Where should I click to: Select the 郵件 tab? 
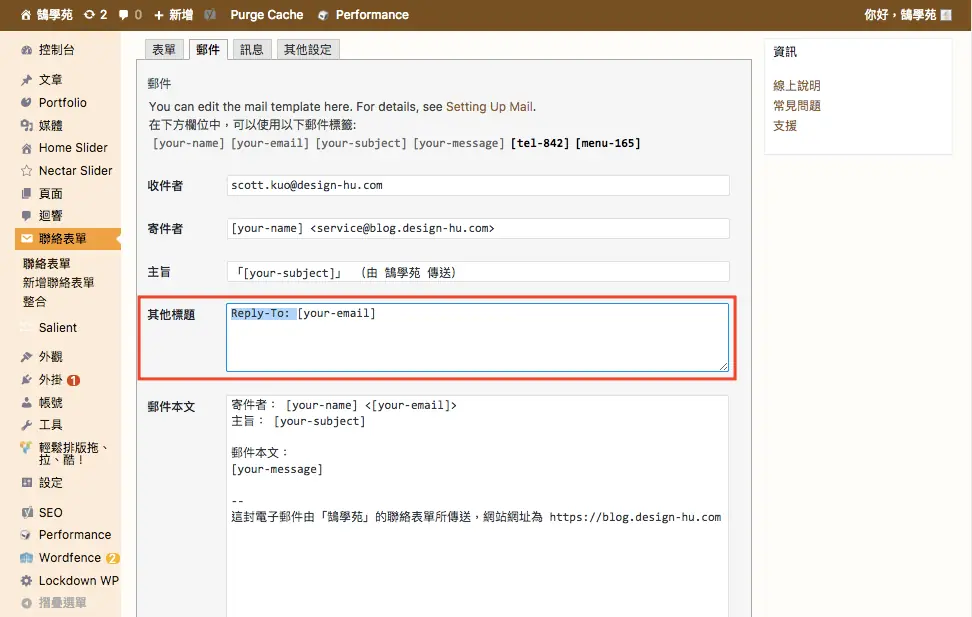(208, 50)
